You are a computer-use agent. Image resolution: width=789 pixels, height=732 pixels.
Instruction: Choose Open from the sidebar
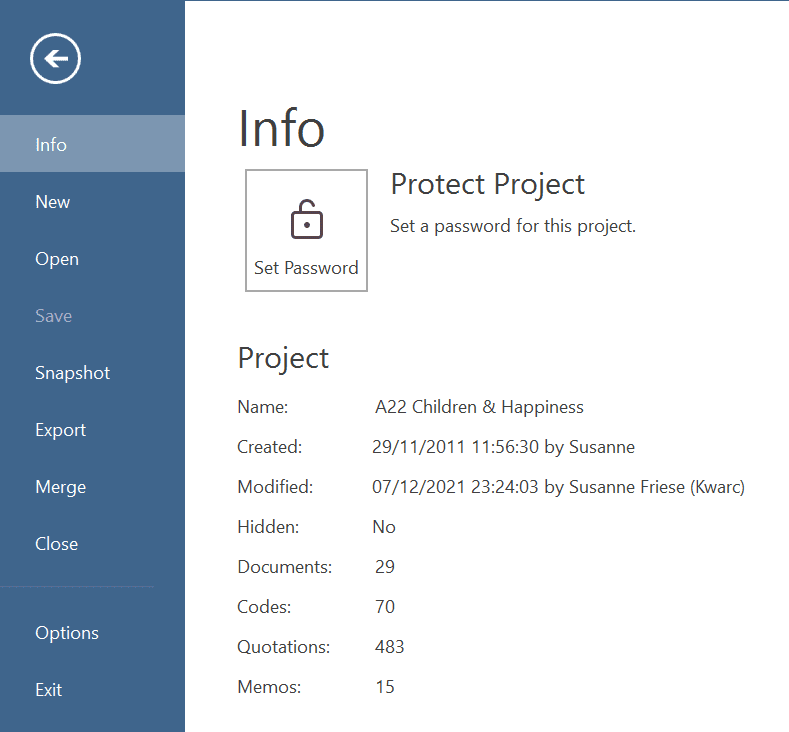coord(92,259)
